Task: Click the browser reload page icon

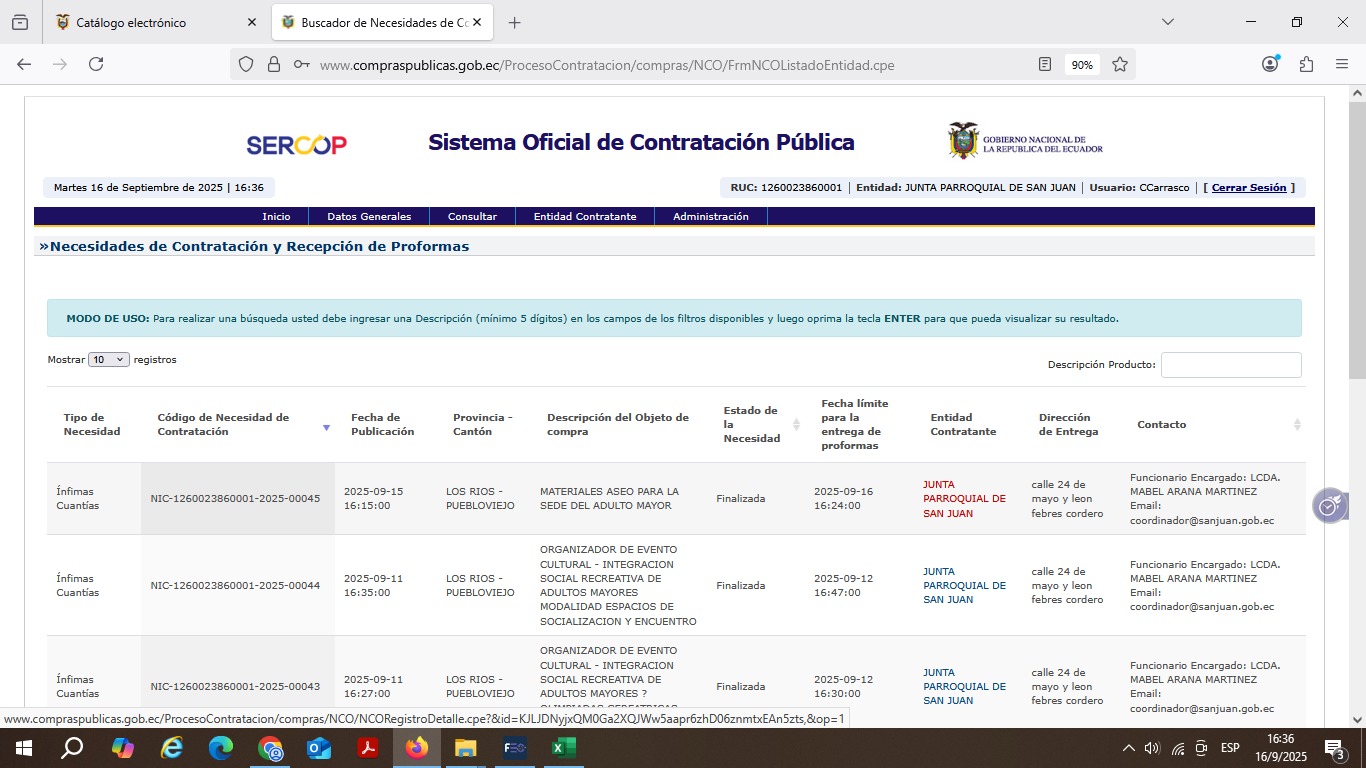Action: [x=96, y=64]
